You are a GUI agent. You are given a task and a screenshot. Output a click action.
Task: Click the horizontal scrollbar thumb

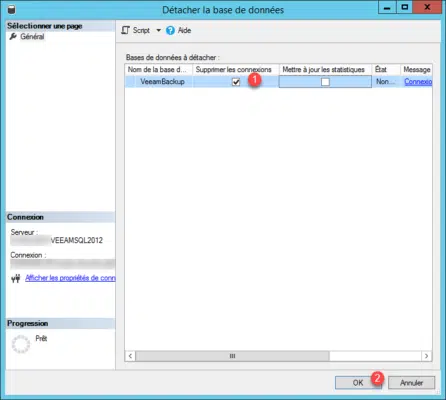233,356
